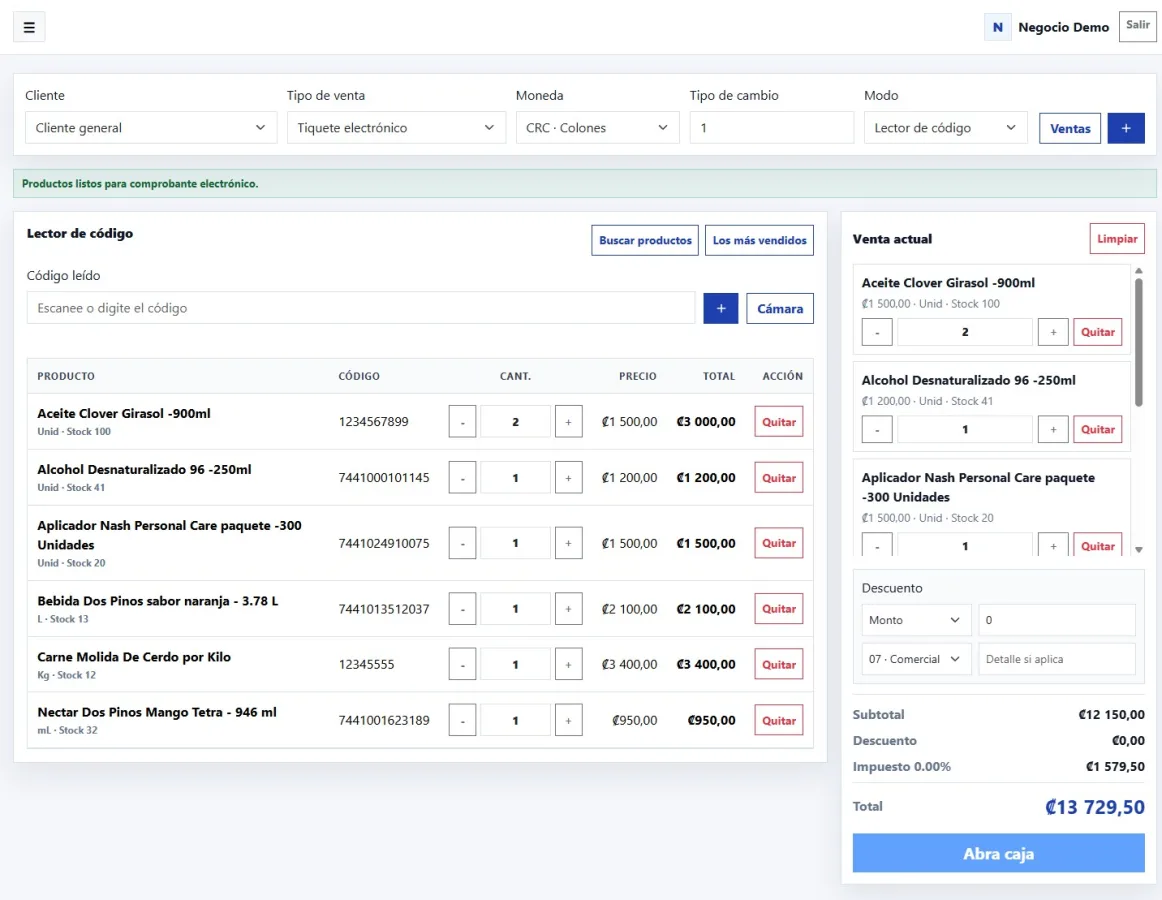
Task: Increase Bebida Dos Pinos naranja quantity
Action: pos(568,609)
